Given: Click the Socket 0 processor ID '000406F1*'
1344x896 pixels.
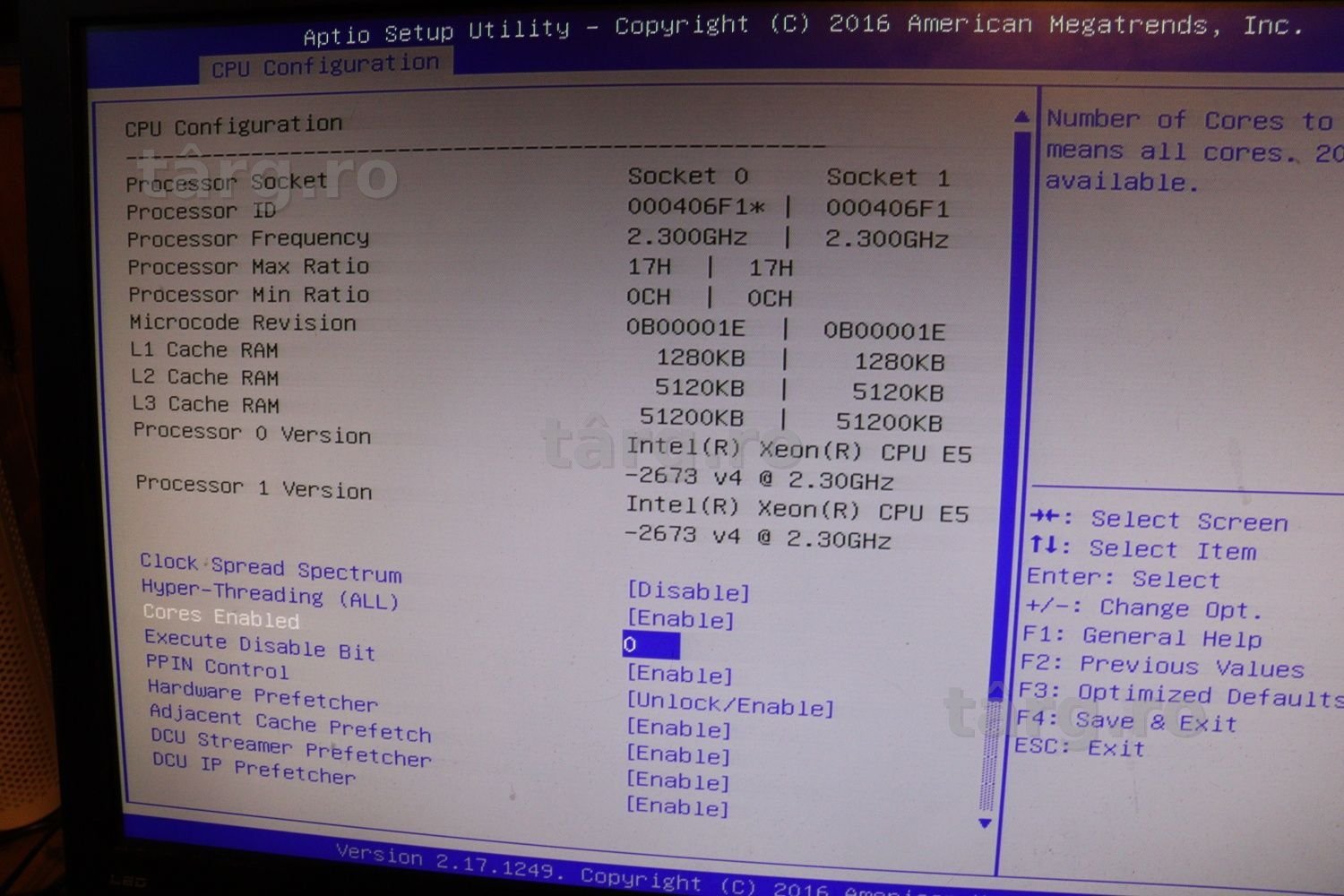Looking at the screenshot, I should pos(696,207).
